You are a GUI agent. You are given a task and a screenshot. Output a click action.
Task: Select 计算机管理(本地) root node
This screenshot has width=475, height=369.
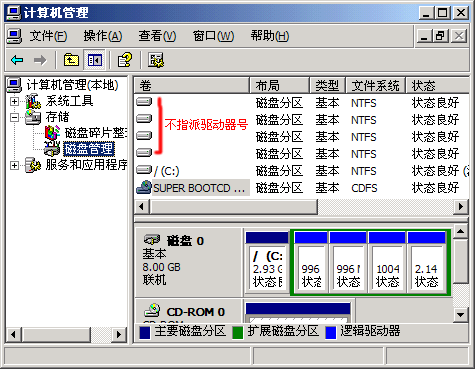point(72,85)
